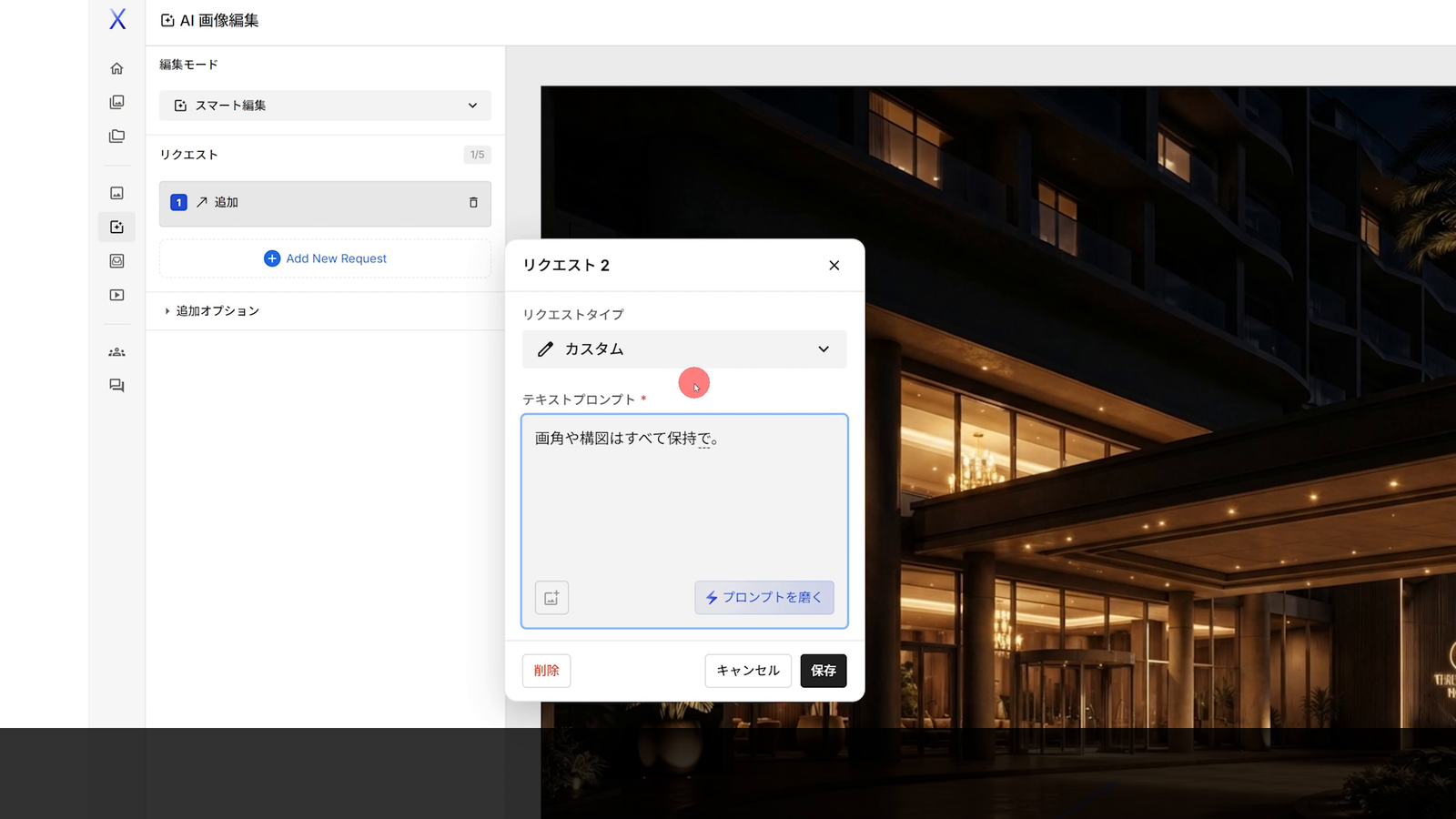
Task: Click the AI 画像編集 header icon
Action: 167,20
